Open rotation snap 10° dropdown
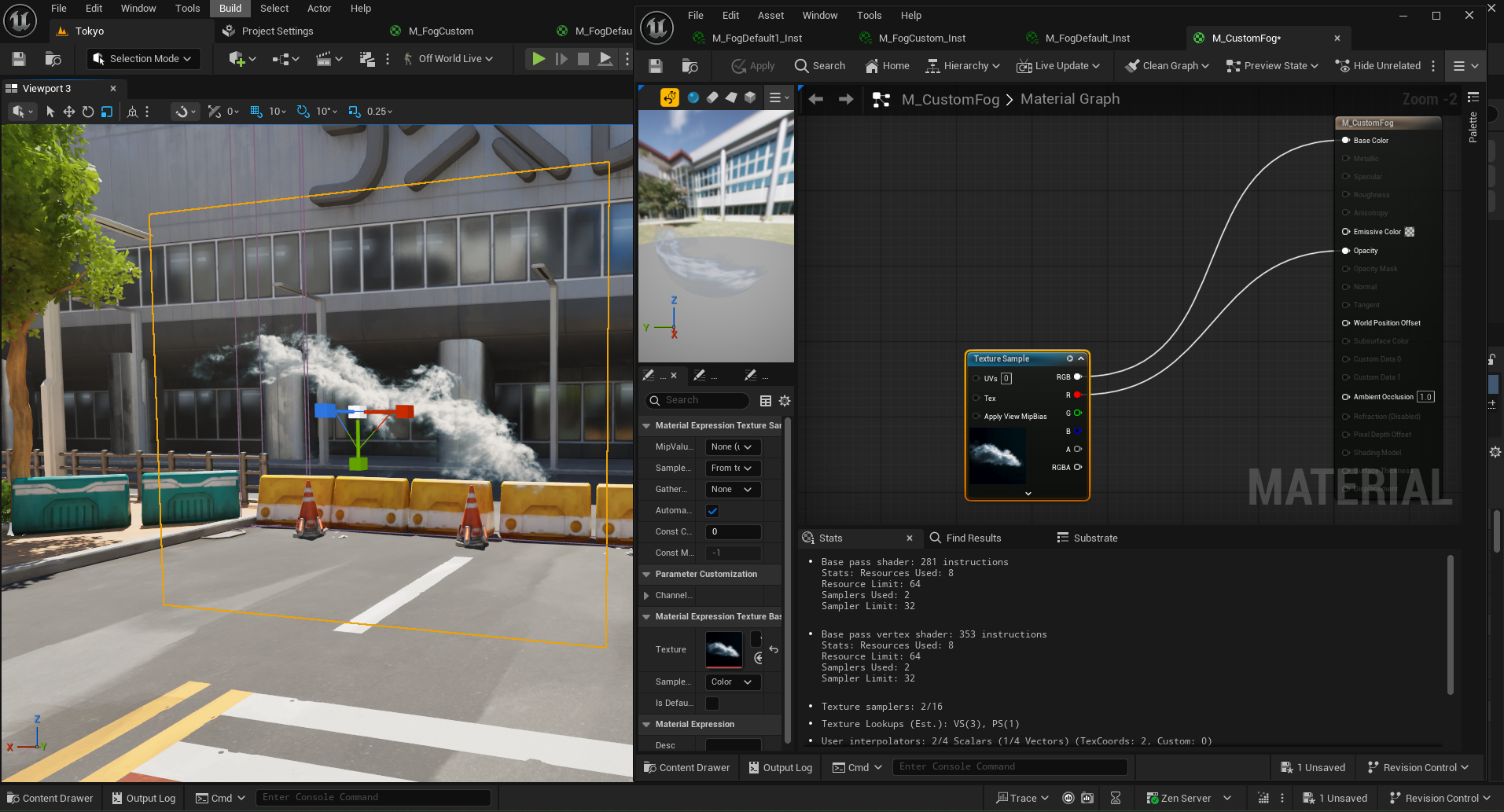 tap(326, 112)
